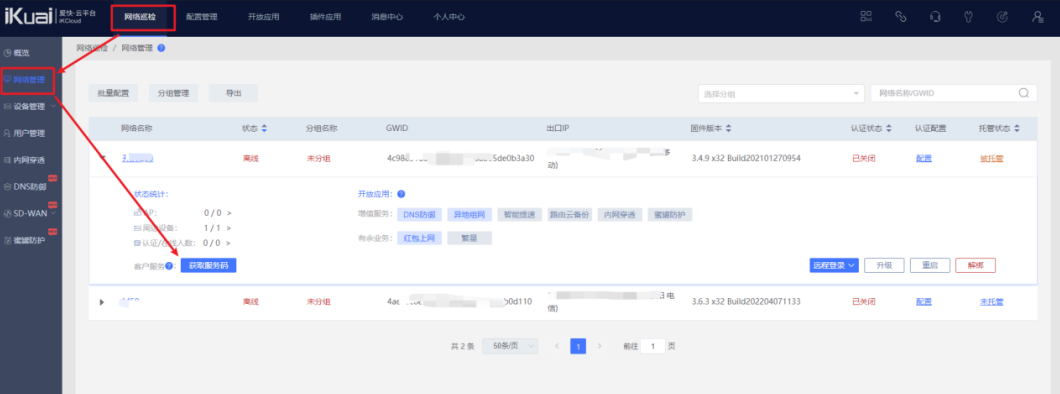Open customer support headset icon
This screenshot has width=1060, height=394.
tap(936, 17)
